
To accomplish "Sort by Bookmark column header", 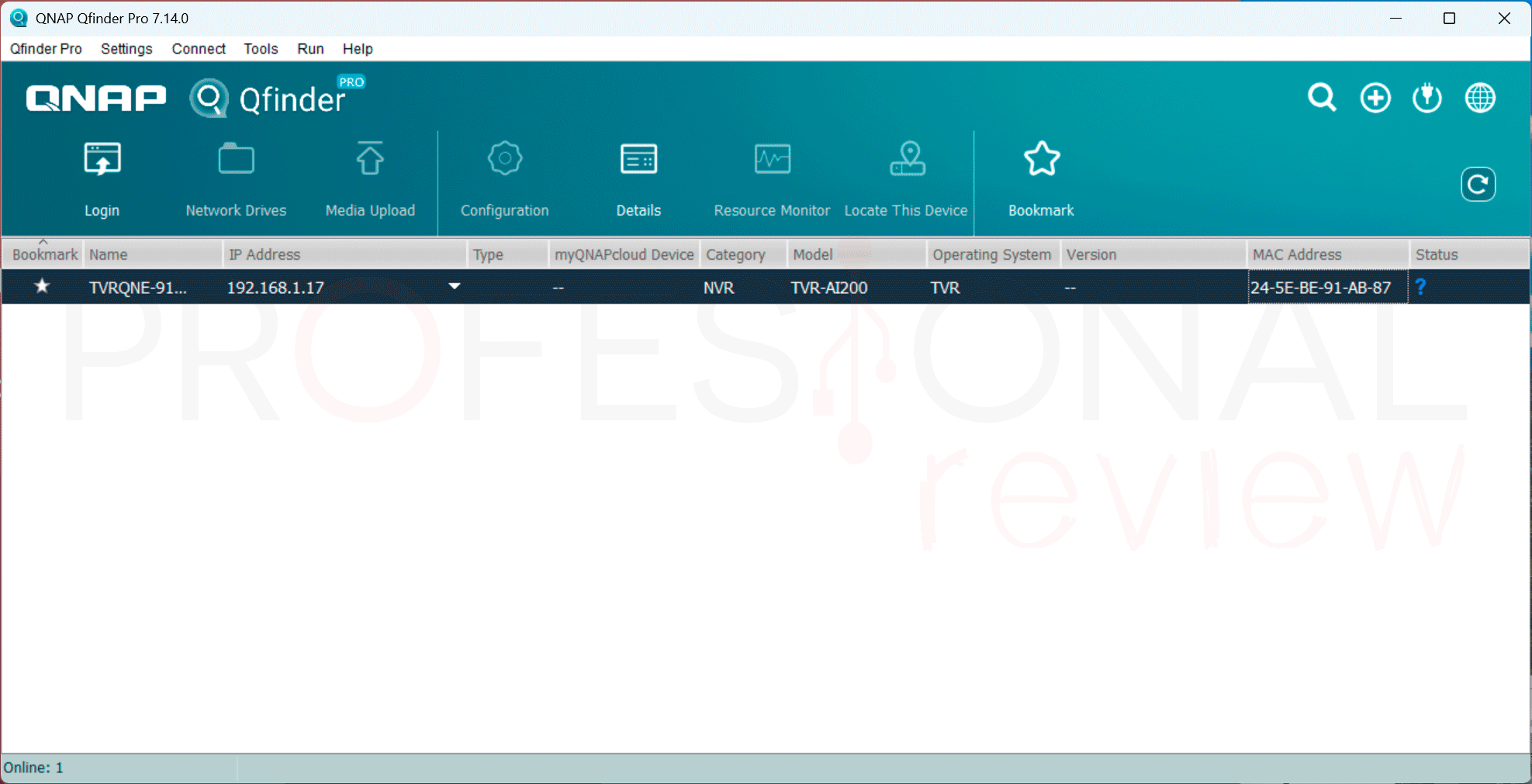I will coord(43,254).
